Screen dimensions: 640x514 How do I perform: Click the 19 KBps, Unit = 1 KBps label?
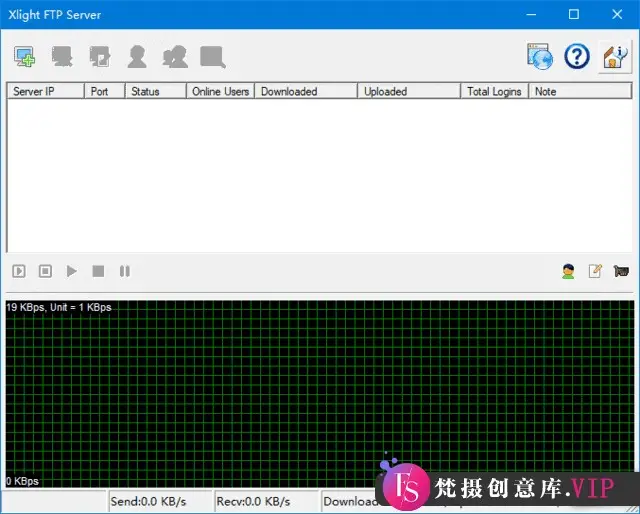tap(59, 307)
